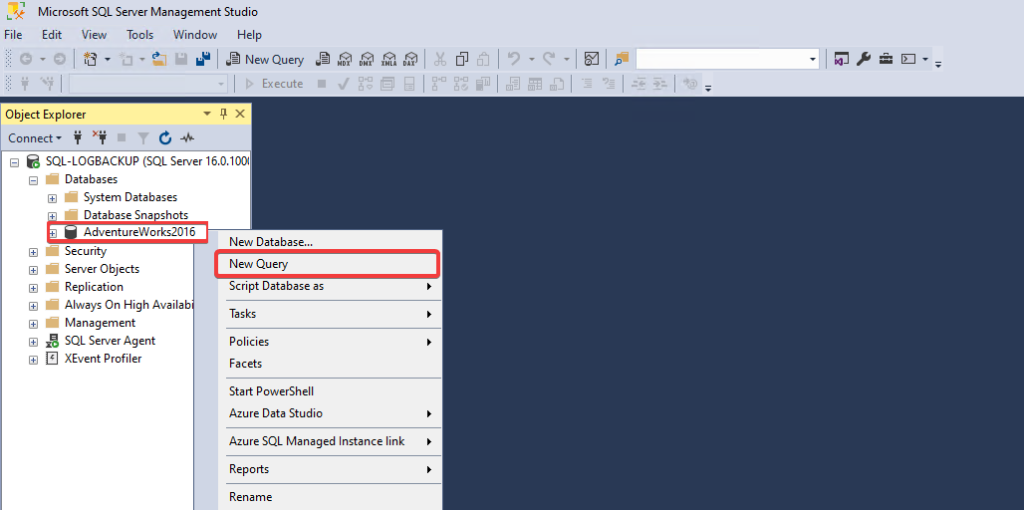Close the Object Explorer panel

coord(240,114)
